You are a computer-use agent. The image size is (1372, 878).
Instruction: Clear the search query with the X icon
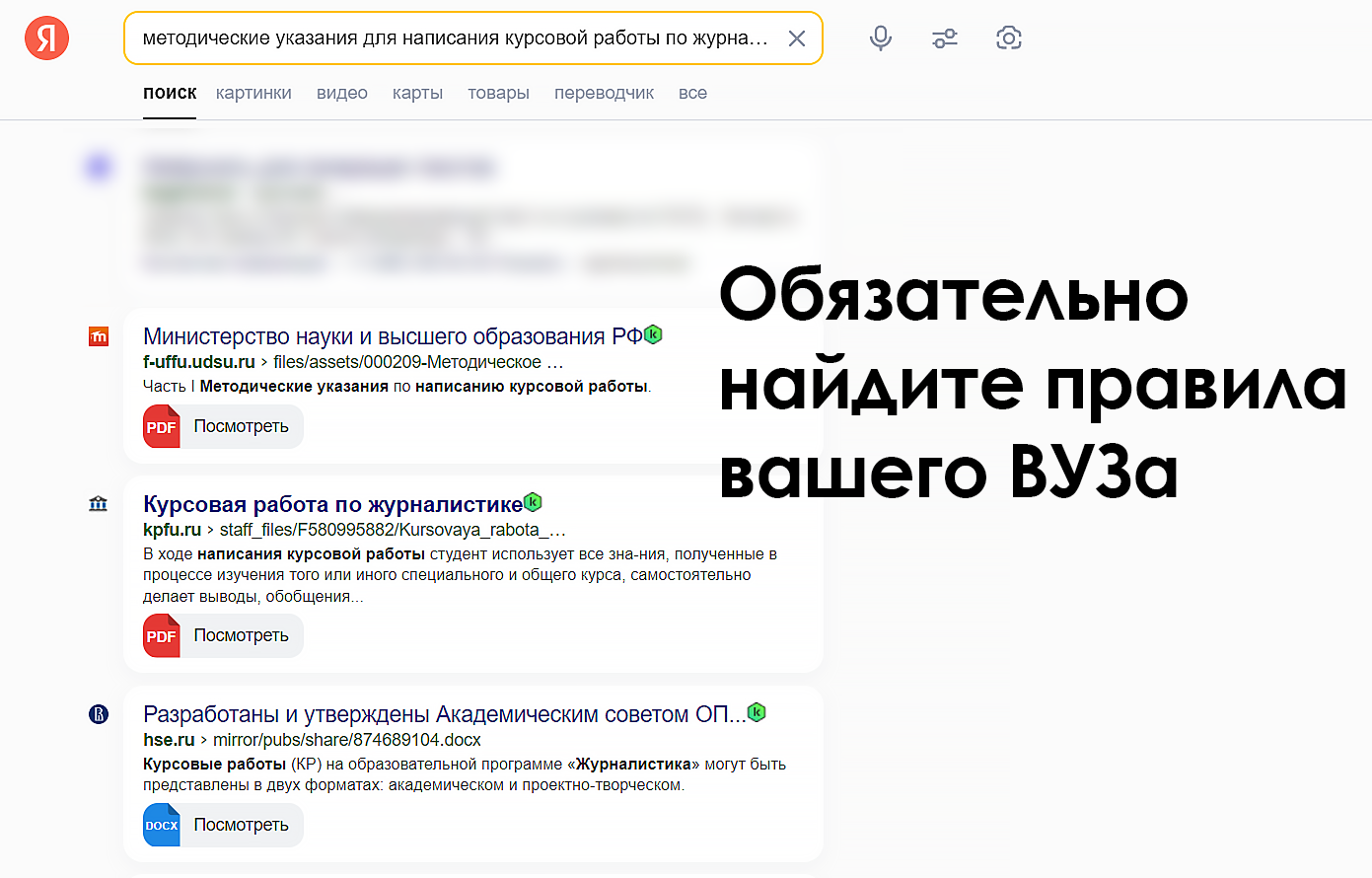pyautogui.click(x=797, y=38)
